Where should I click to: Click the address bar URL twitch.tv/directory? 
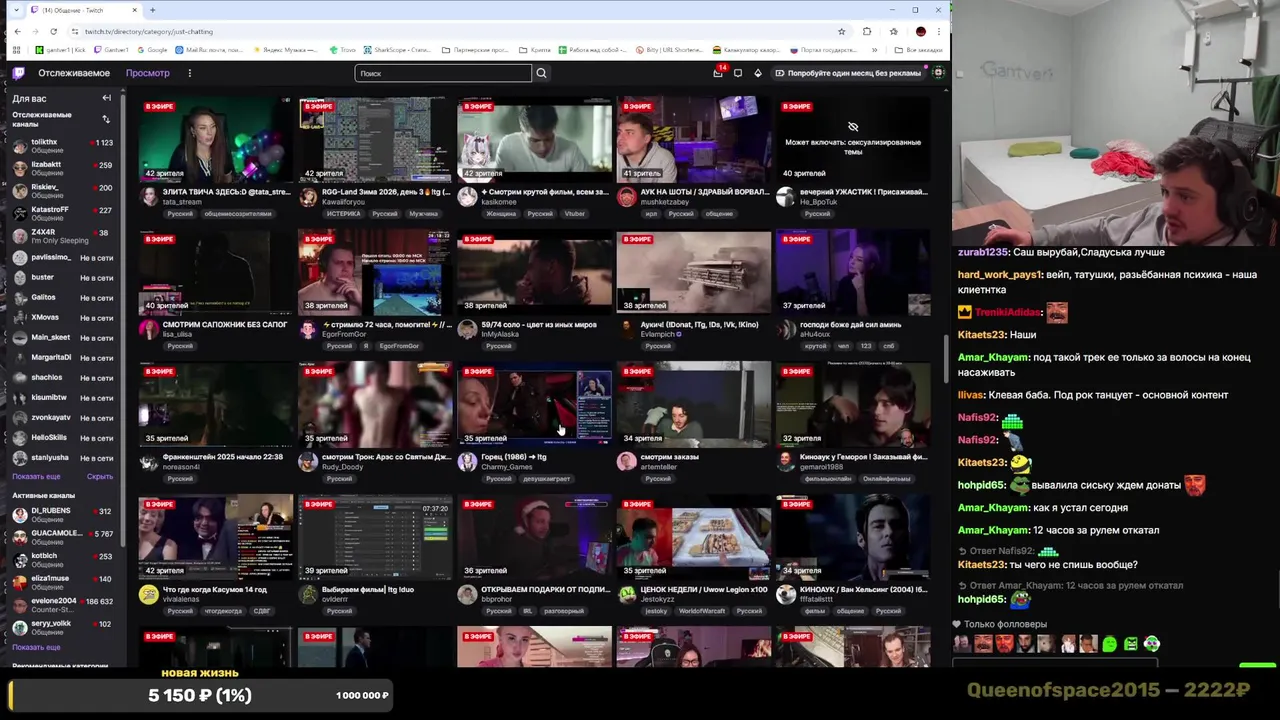pyautogui.click(x=148, y=31)
